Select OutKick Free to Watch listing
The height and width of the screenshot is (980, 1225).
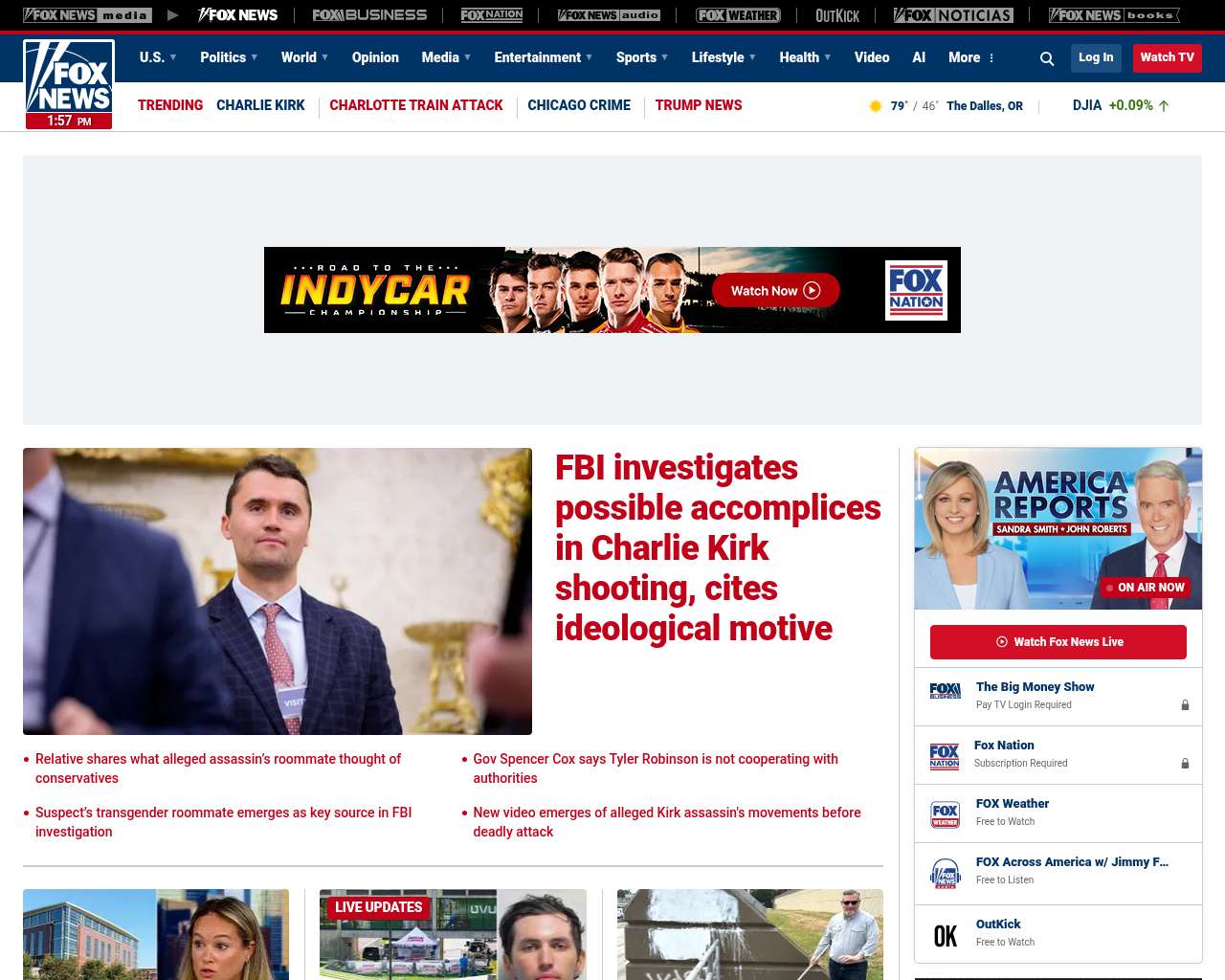coord(1058,933)
